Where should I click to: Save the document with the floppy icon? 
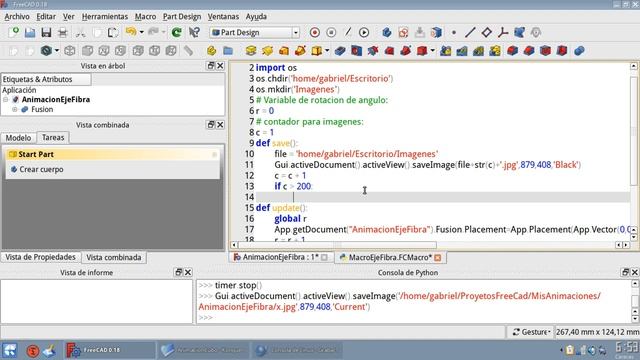[x=46, y=32]
